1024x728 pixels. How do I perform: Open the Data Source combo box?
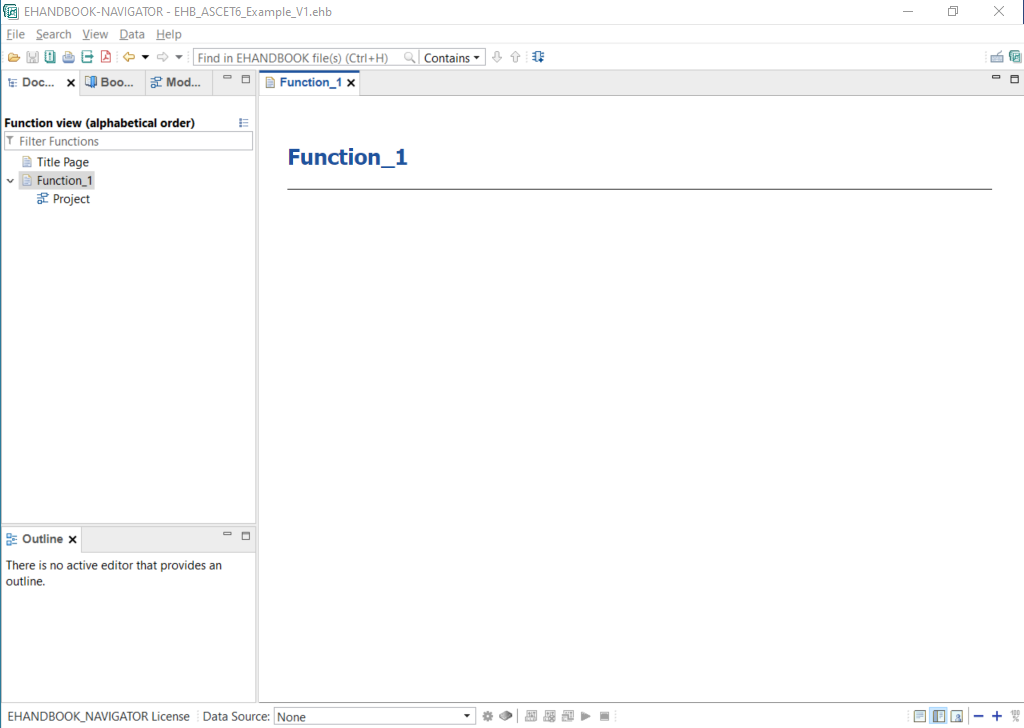pos(374,716)
